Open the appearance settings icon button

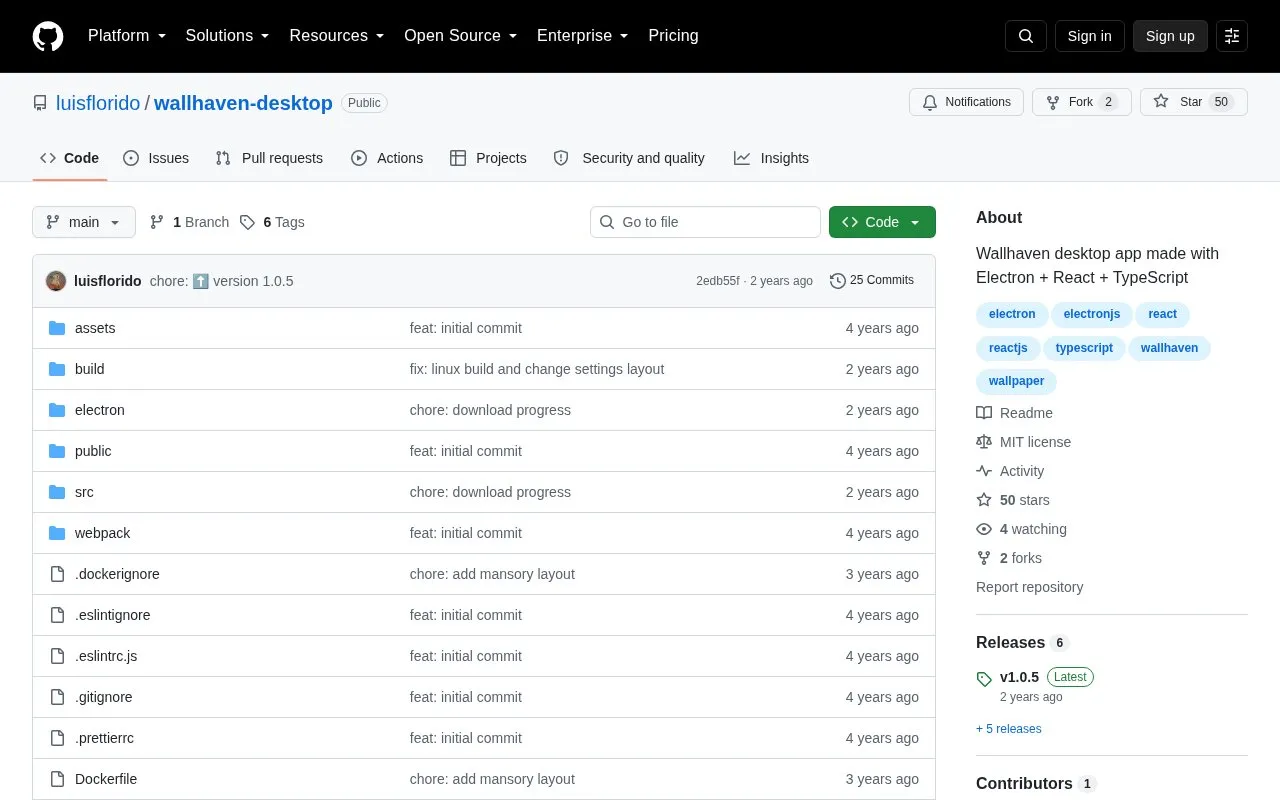click(1232, 36)
